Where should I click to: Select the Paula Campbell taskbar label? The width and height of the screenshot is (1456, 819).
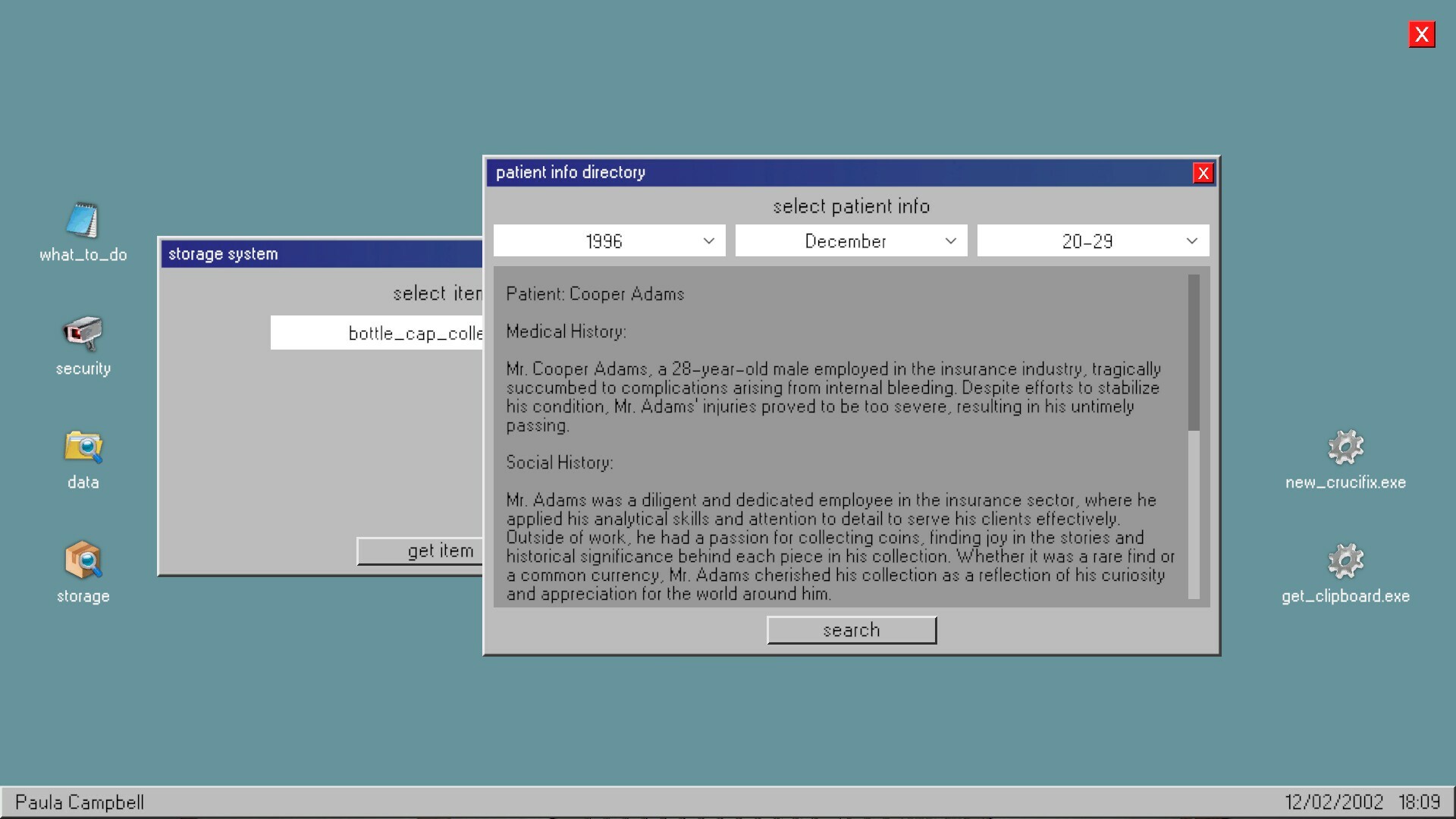(80, 802)
